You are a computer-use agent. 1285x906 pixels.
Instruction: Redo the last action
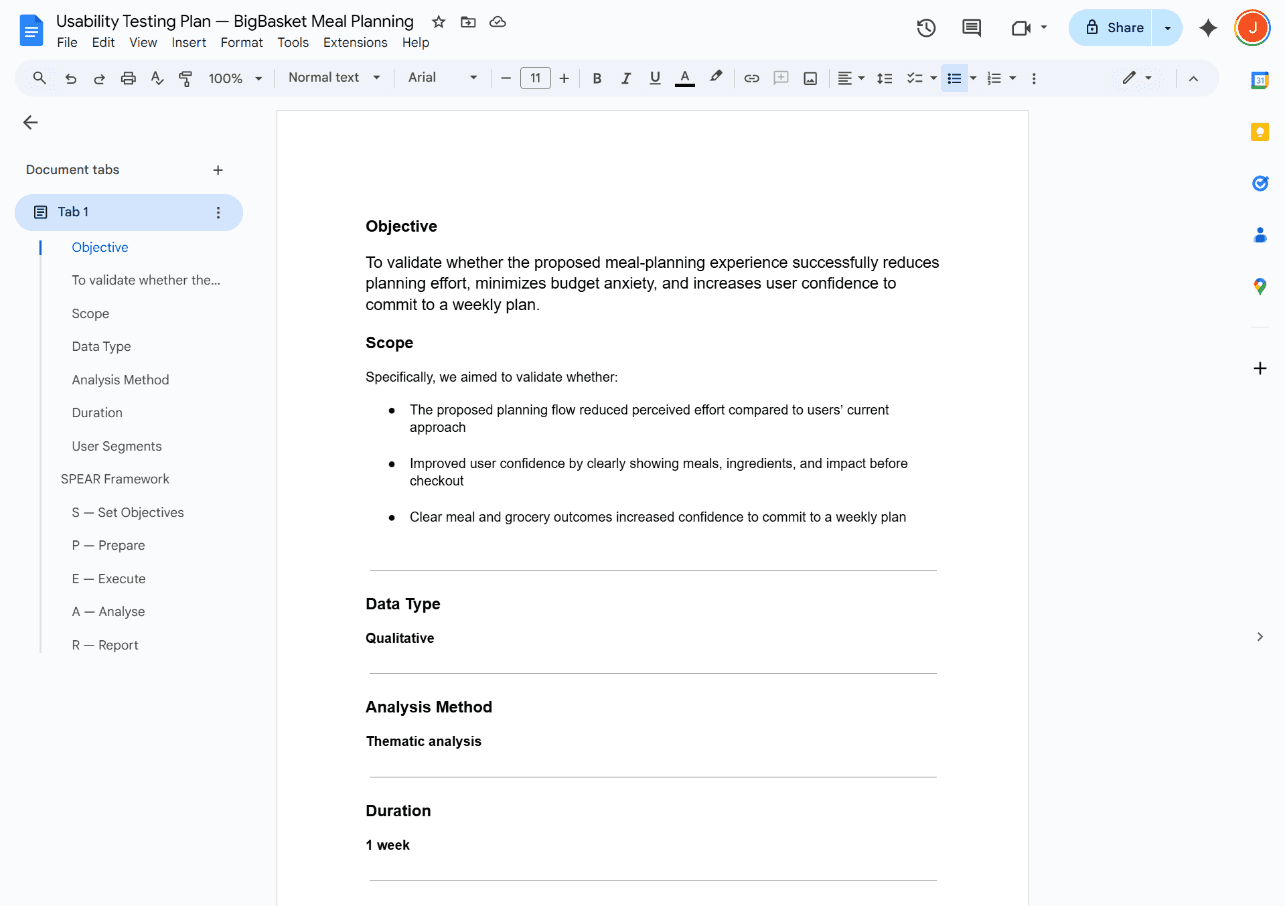99,78
